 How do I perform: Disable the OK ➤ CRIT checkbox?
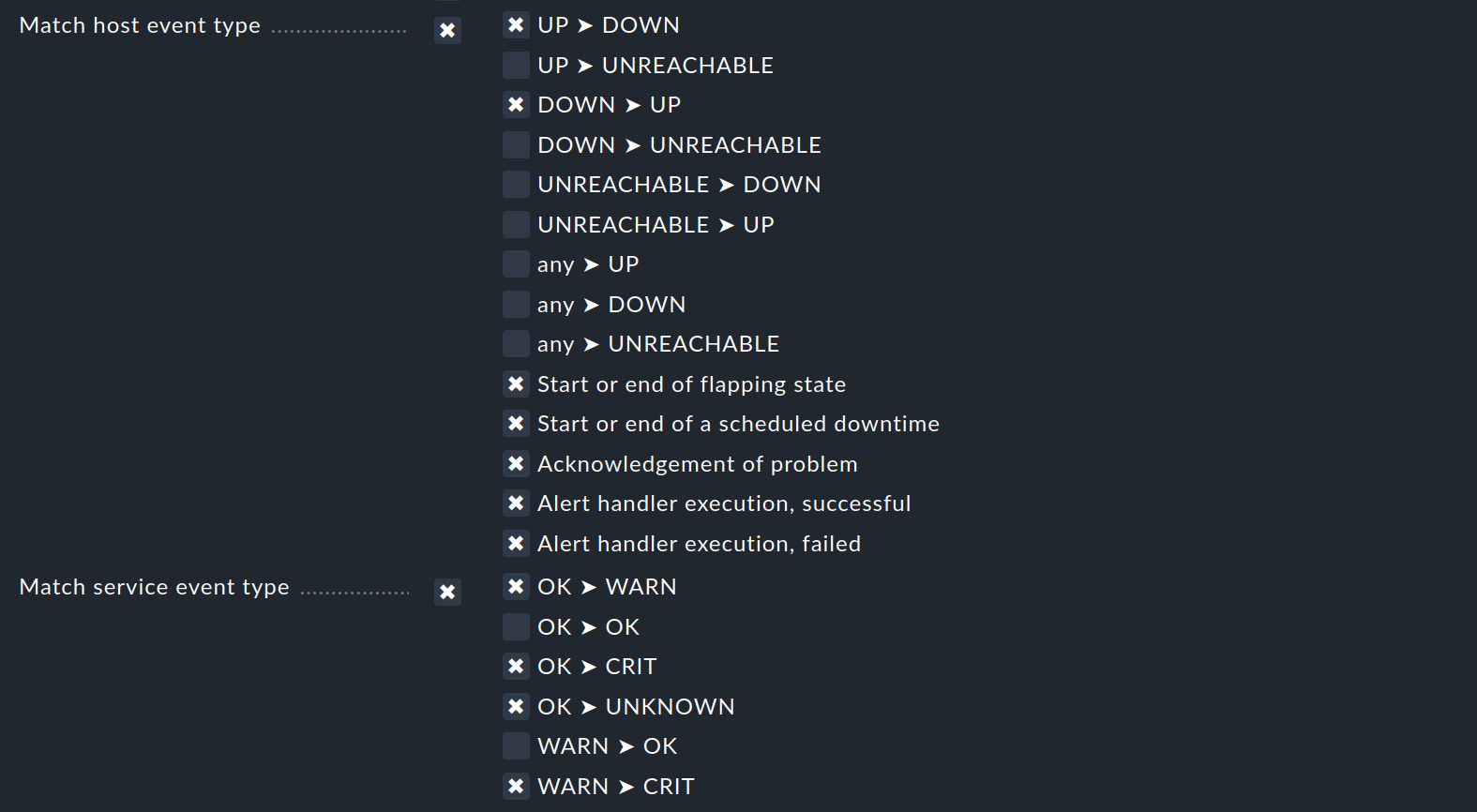517,666
